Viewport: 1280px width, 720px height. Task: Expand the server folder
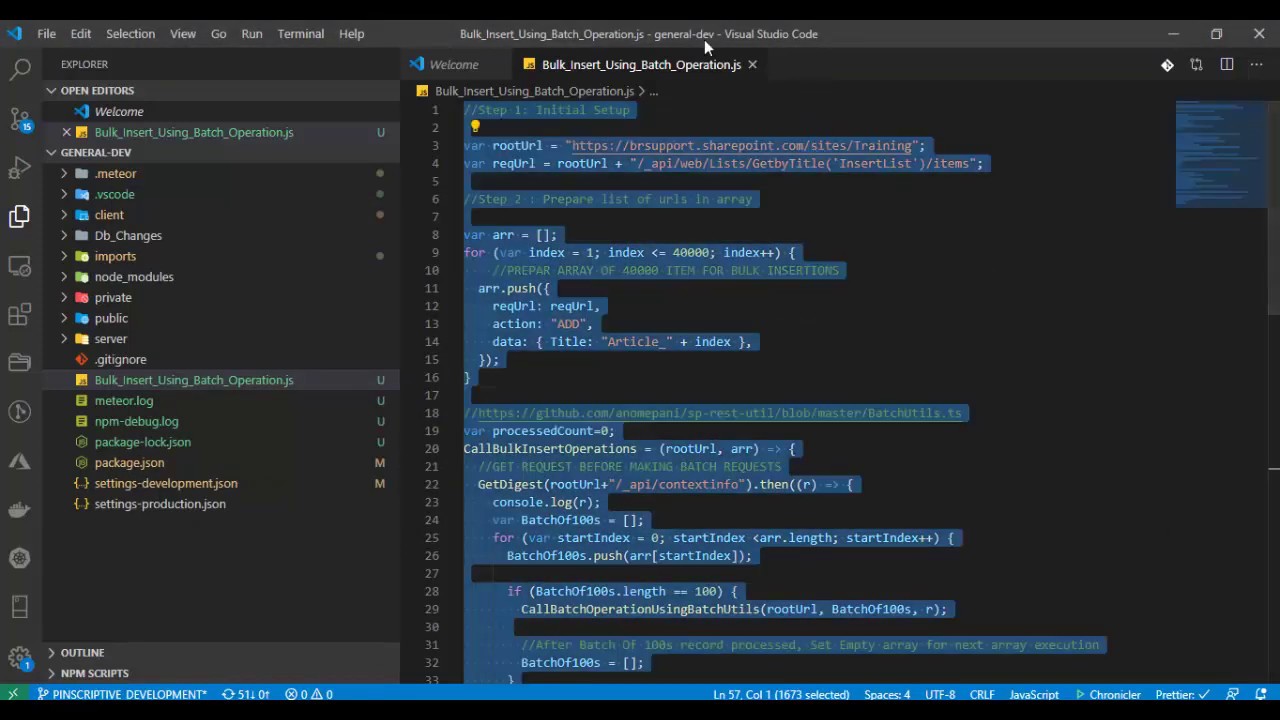pos(64,339)
